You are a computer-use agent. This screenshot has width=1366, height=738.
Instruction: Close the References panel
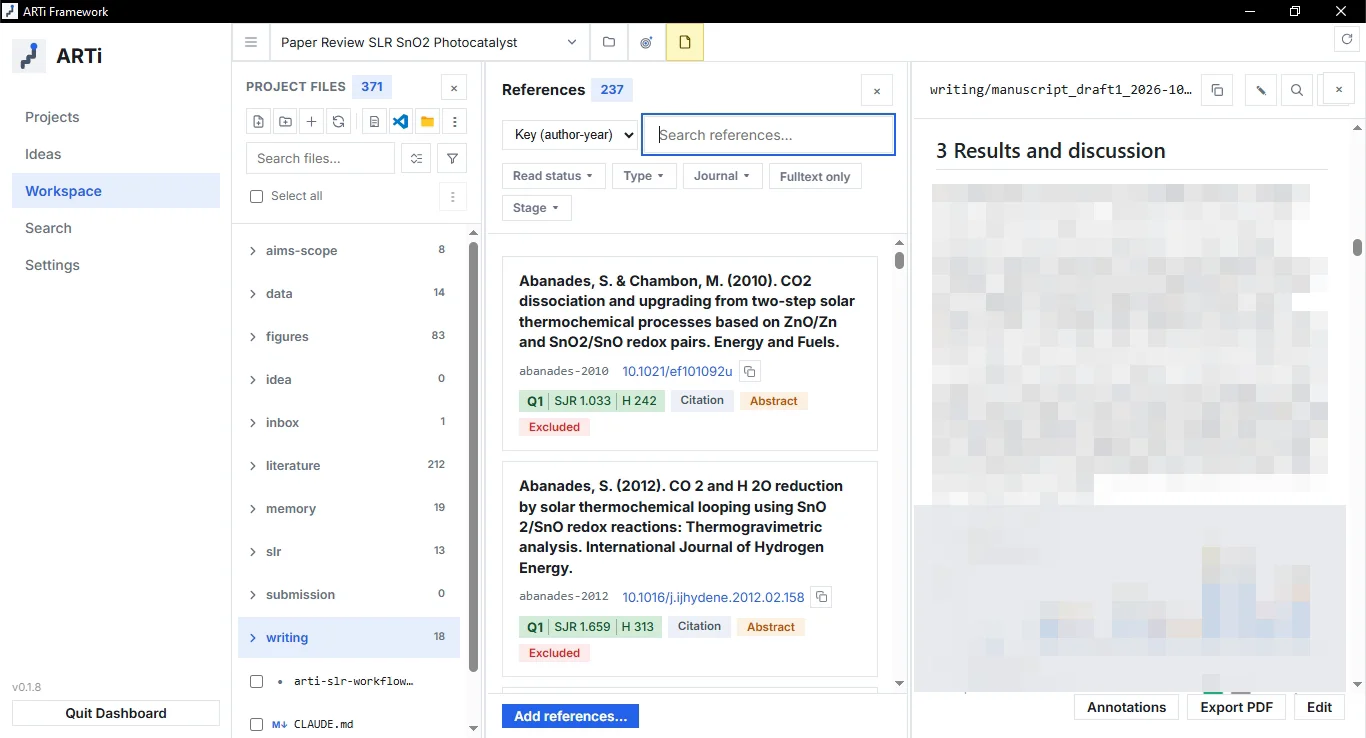pos(877,90)
